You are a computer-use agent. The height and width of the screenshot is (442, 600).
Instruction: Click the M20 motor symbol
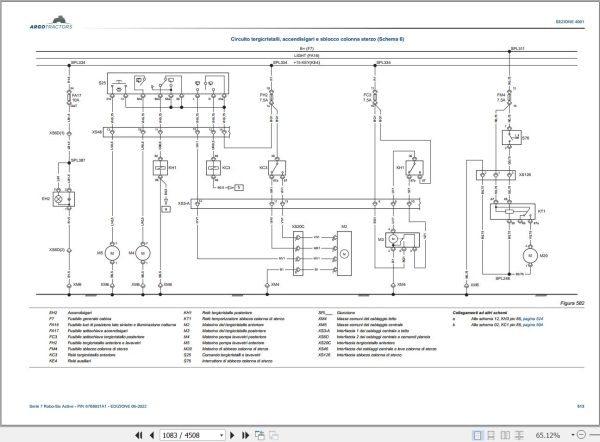(x=530, y=256)
